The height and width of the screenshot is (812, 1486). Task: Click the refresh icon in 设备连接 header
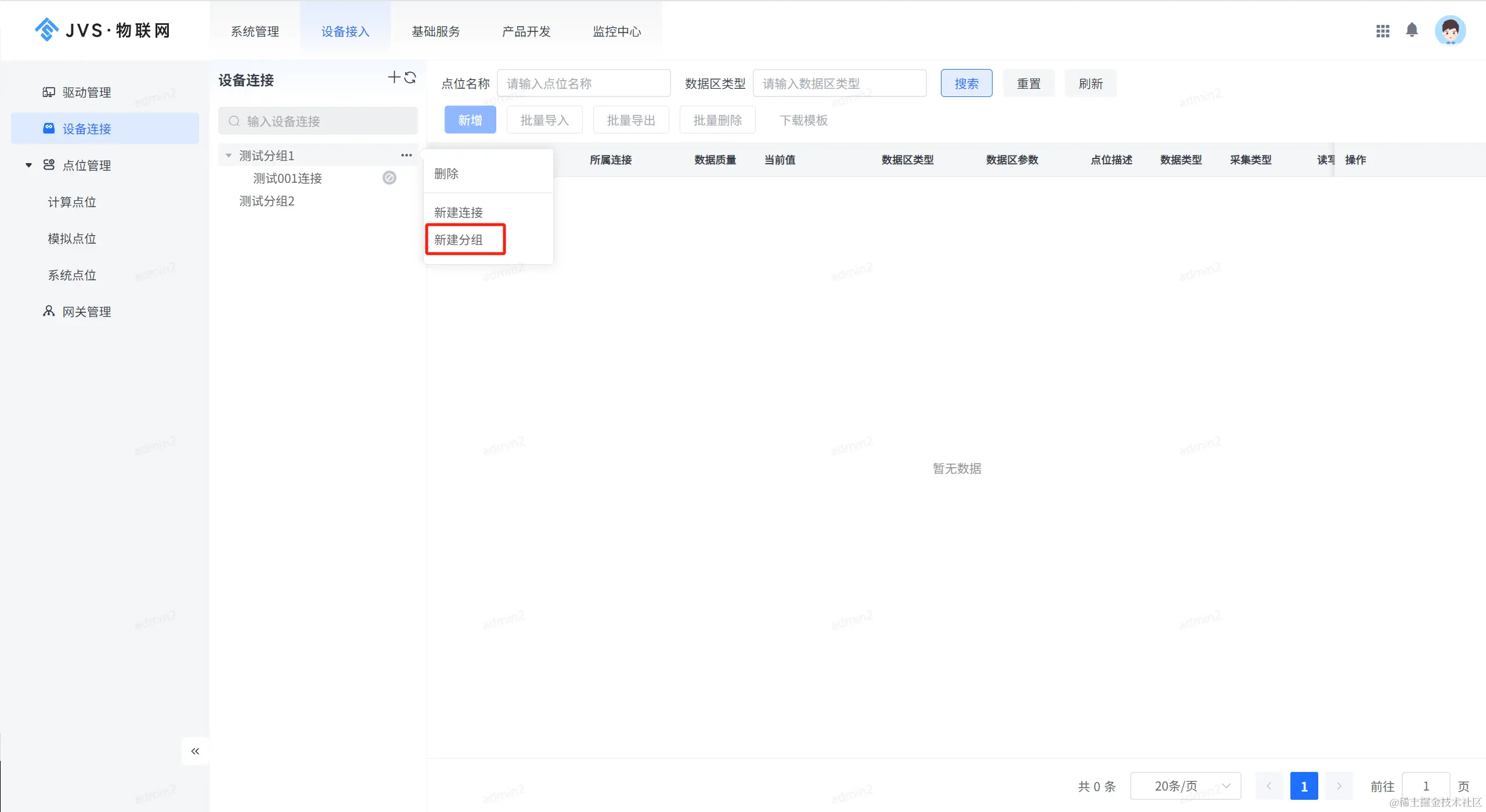[x=410, y=77]
